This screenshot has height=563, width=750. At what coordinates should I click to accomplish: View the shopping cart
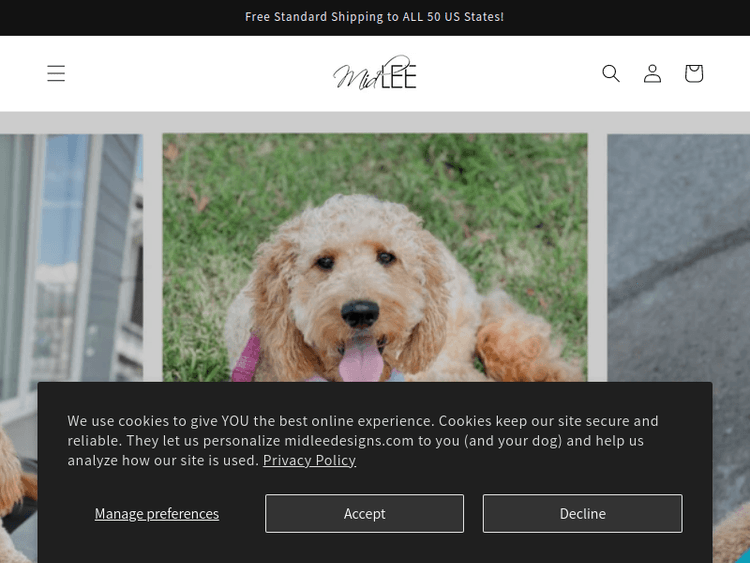[694, 73]
